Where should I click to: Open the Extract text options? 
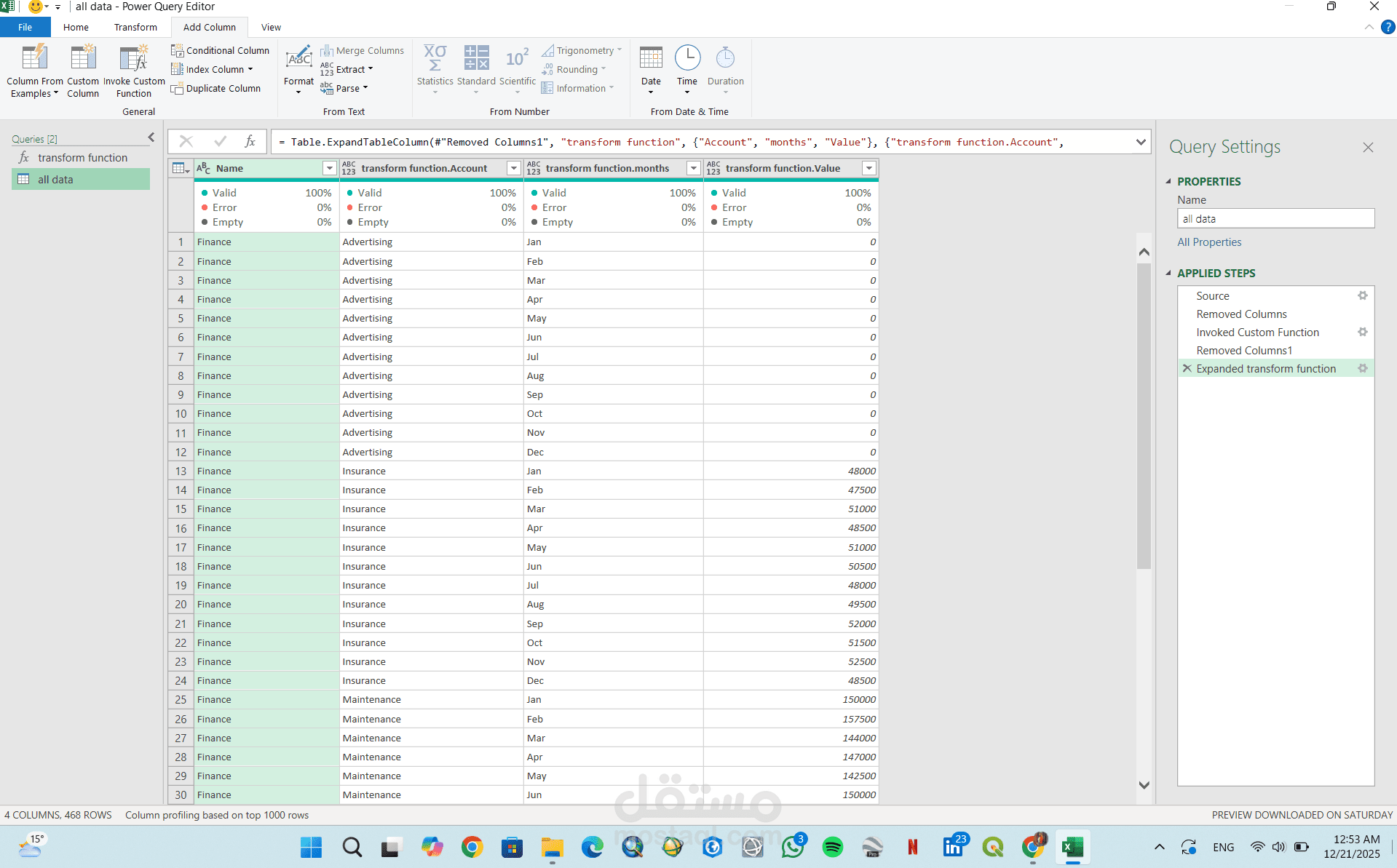pos(347,69)
